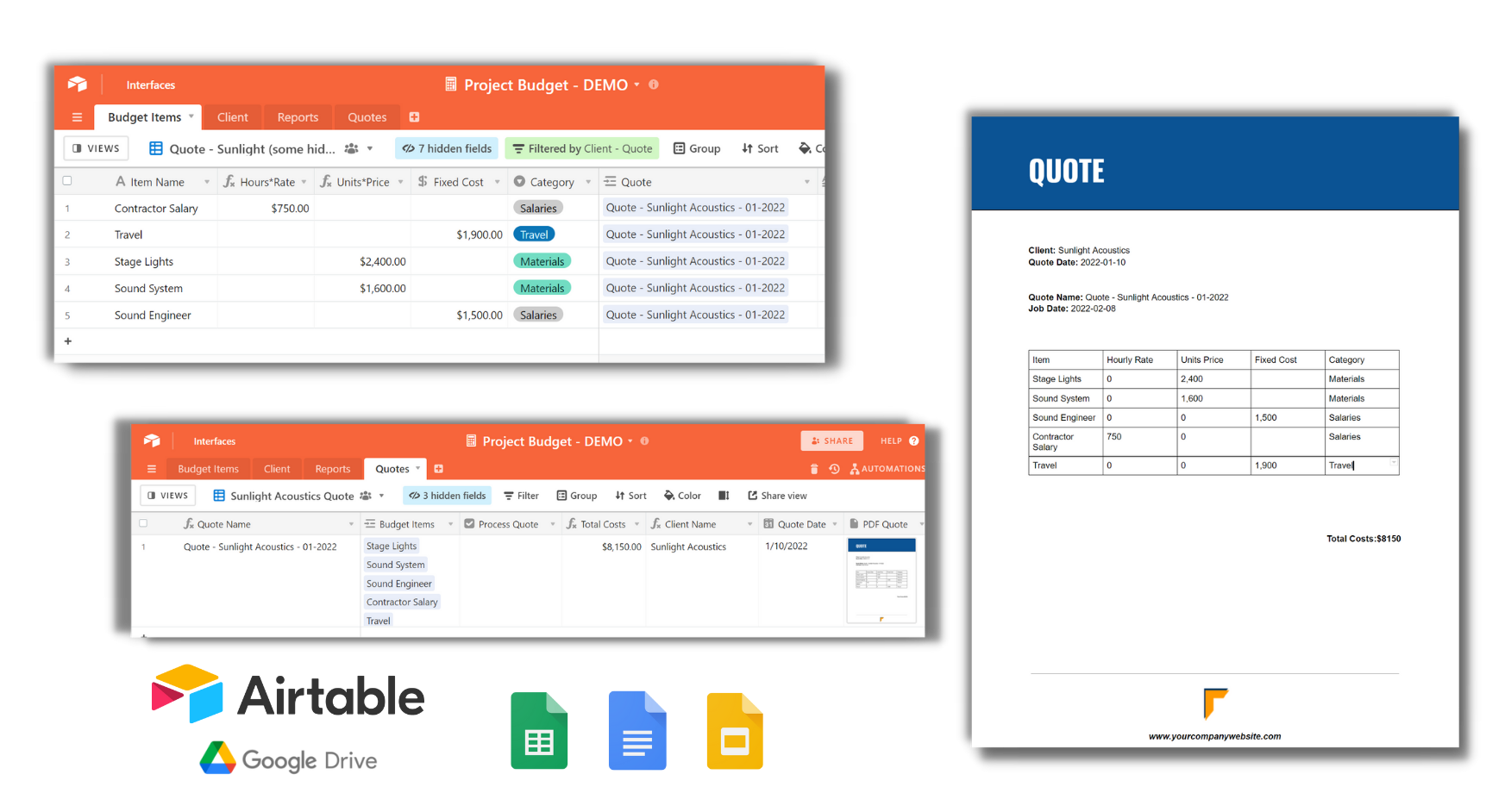Check the header checkbox to select all rows
Screen dimensions: 1511x812
[x=66, y=181]
